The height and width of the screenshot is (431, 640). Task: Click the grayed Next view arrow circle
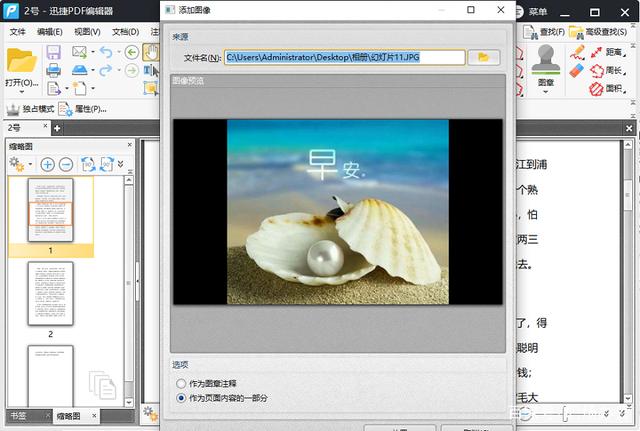pyautogui.click(x=131, y=71)
